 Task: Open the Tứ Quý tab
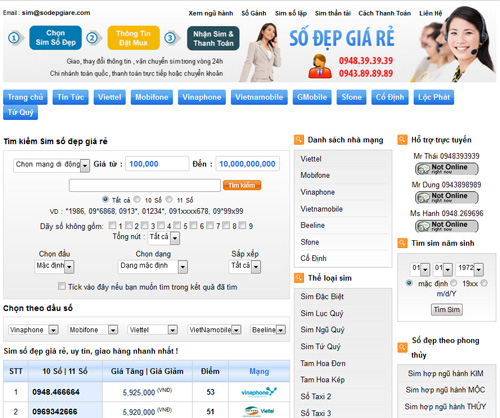[21, 112]
